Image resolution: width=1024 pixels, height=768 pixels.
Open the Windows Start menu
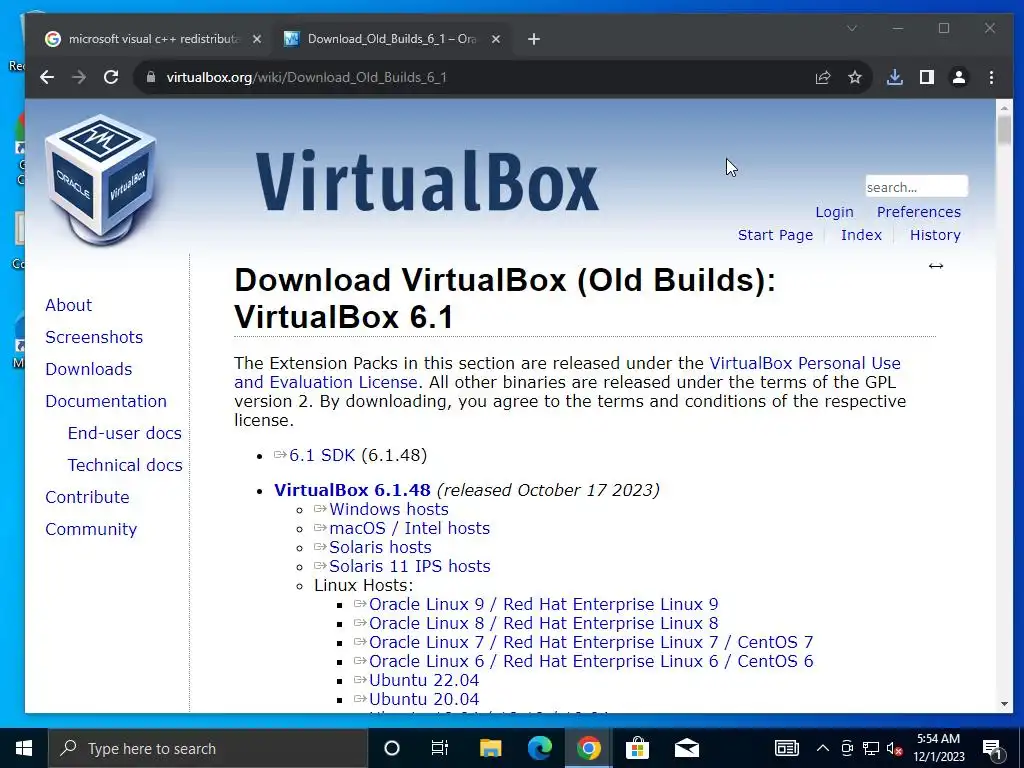(24, 748)
